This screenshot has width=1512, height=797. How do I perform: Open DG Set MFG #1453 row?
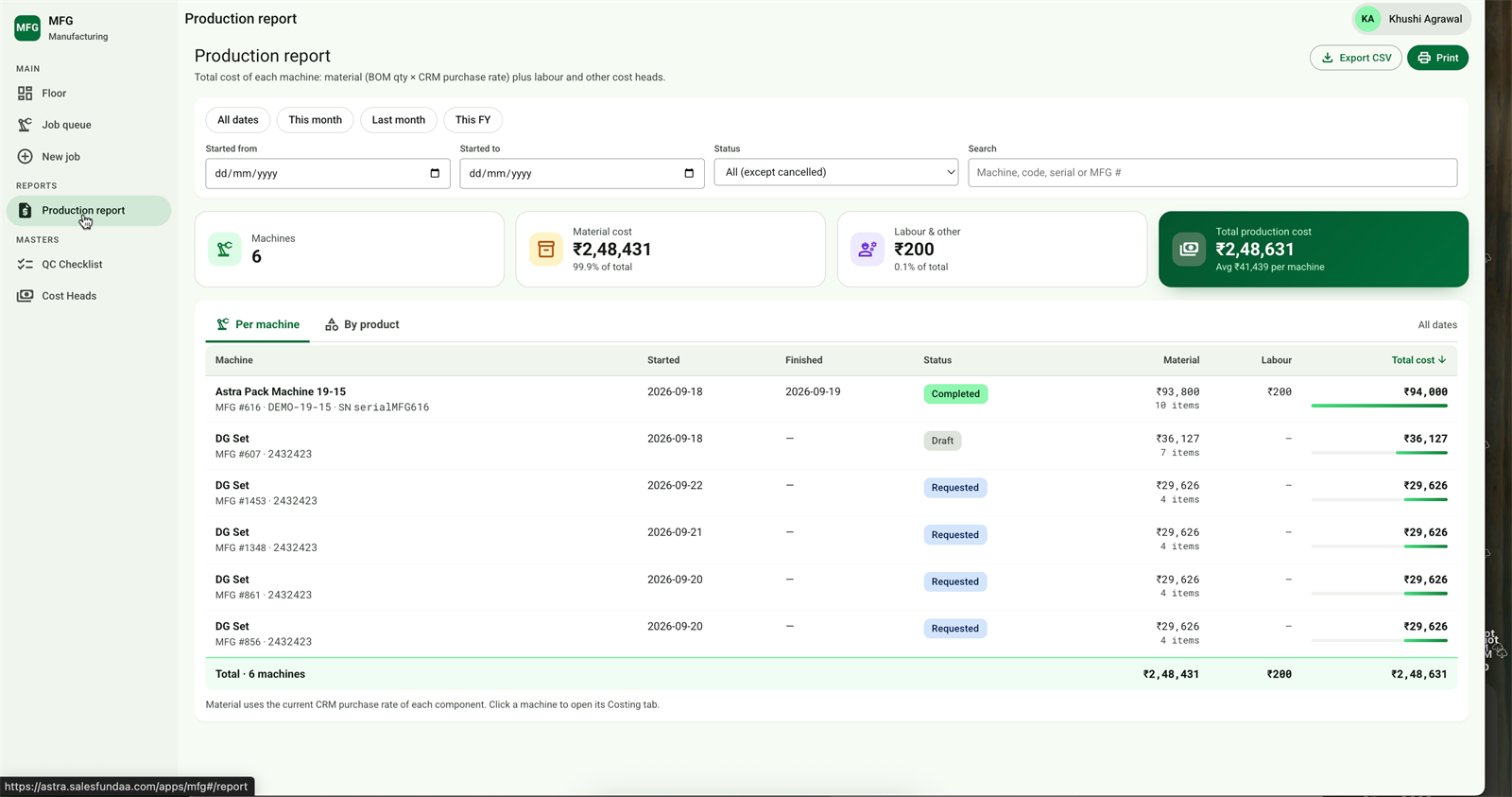[832, 494]
